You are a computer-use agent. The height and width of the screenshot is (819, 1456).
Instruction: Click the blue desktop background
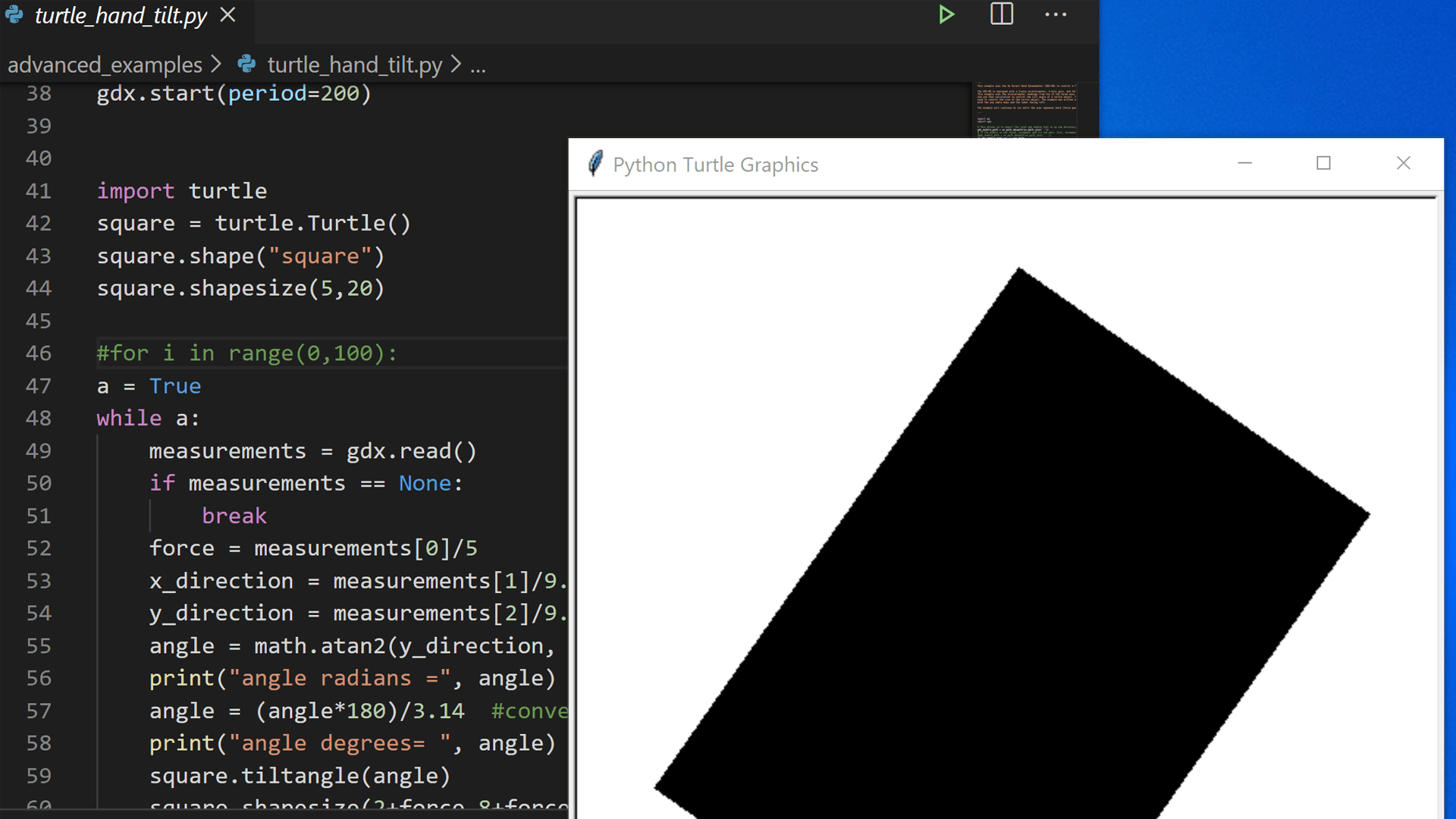1274,68
